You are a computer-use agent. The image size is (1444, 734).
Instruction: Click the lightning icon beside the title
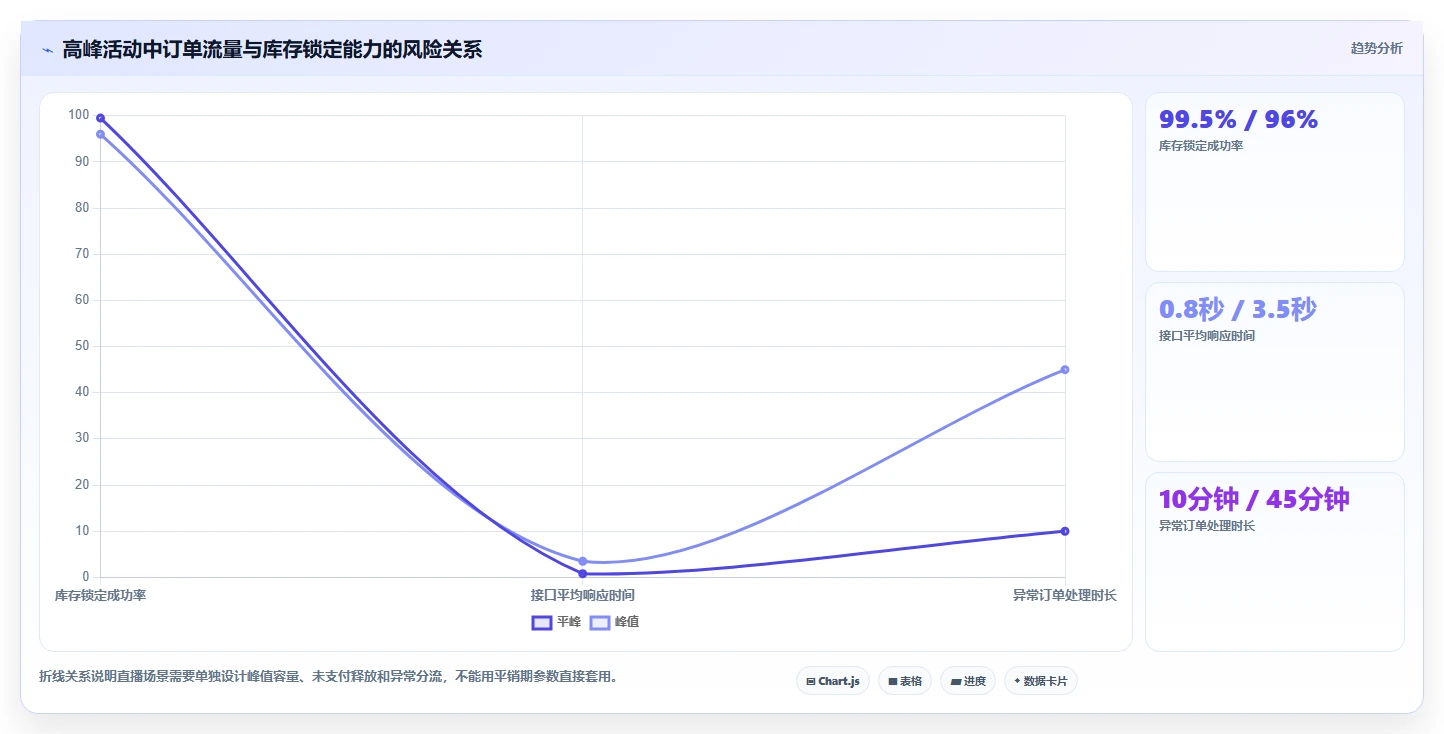point(47,50)
